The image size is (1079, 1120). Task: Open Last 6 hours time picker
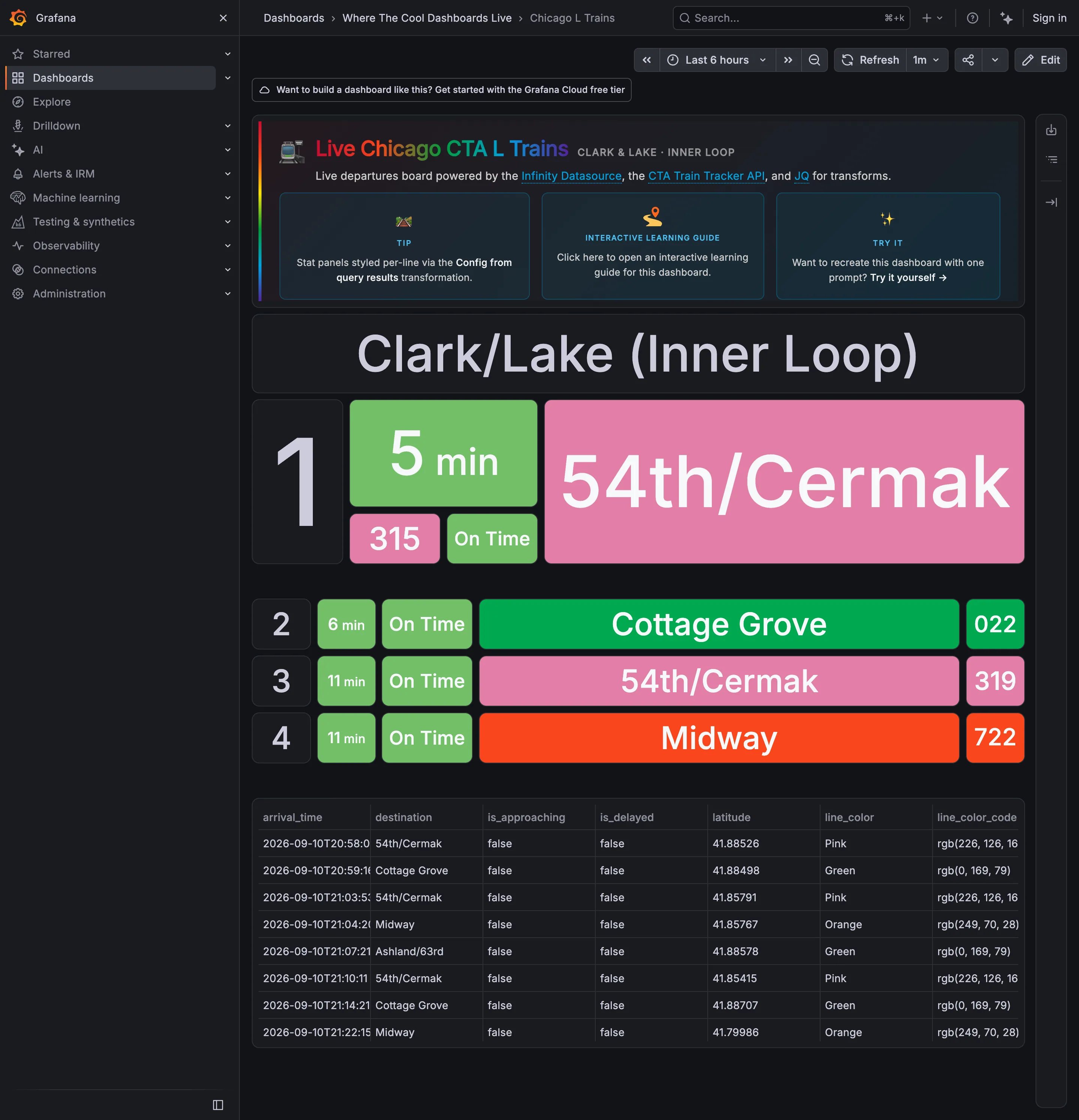coord(717,60)
